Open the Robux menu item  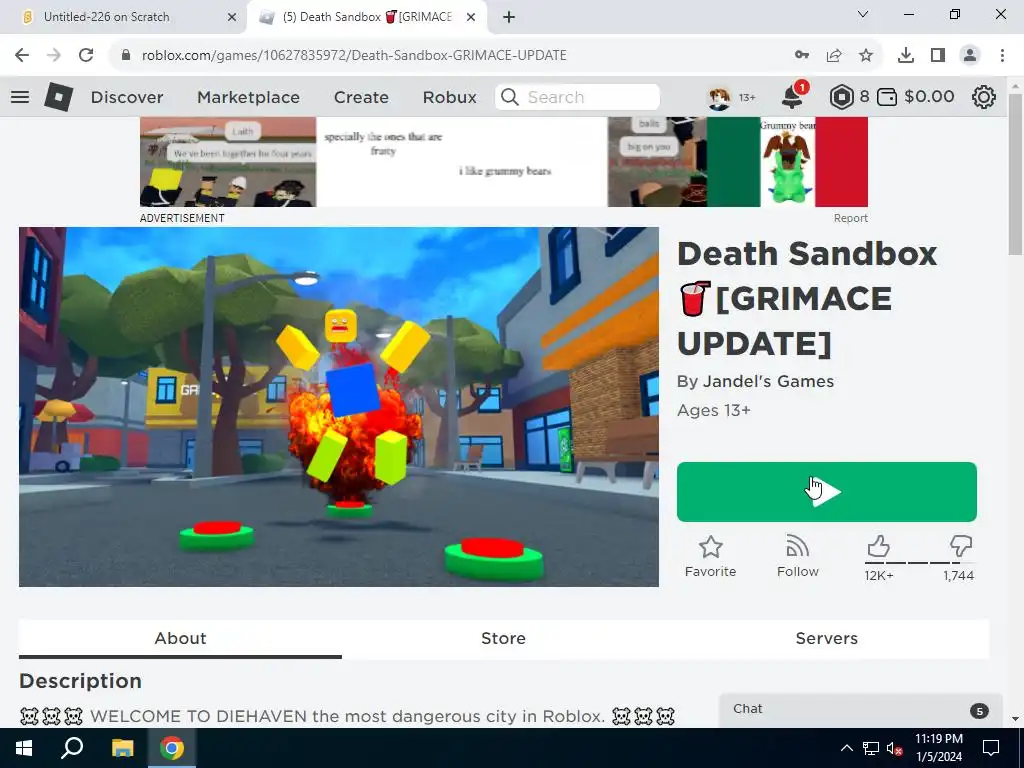tap(449, 97)
